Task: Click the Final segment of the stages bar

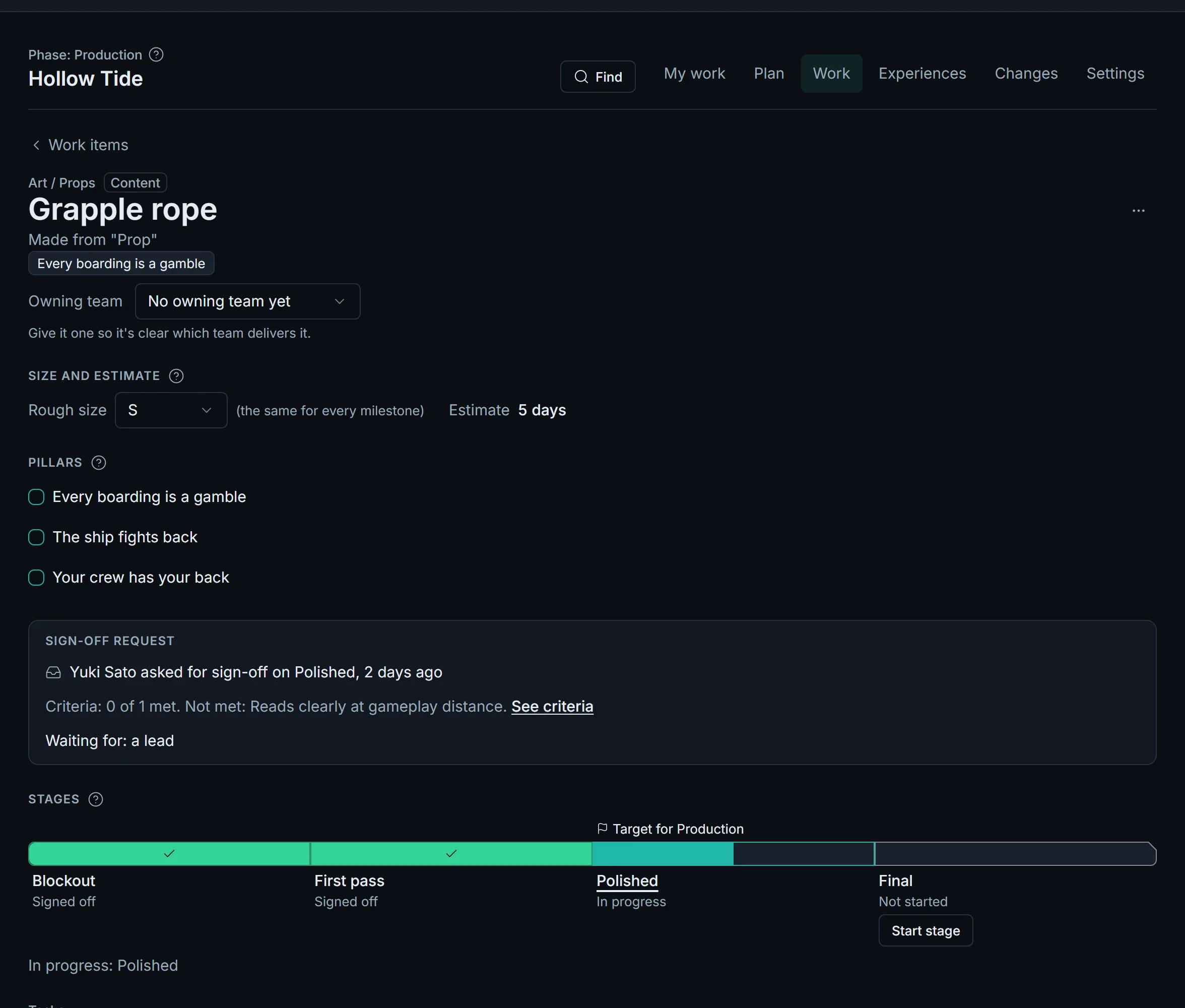Action: pos(1015,854)
